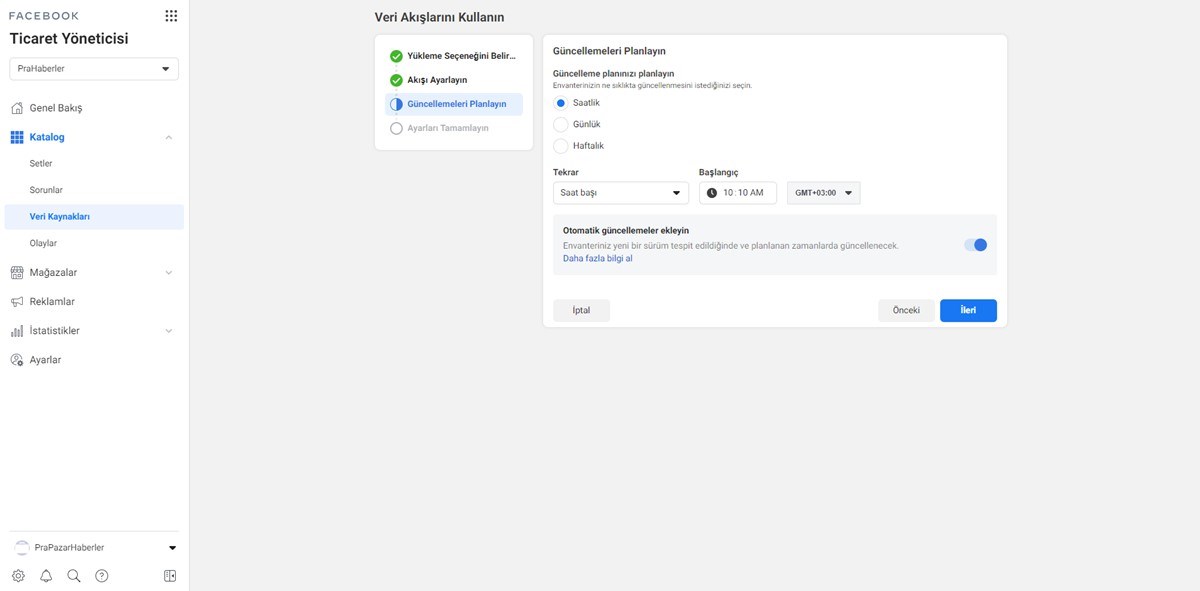This screenshot has width=1200, height=591.
Task: Open settings gear in bottom bar
Action: 18,576
